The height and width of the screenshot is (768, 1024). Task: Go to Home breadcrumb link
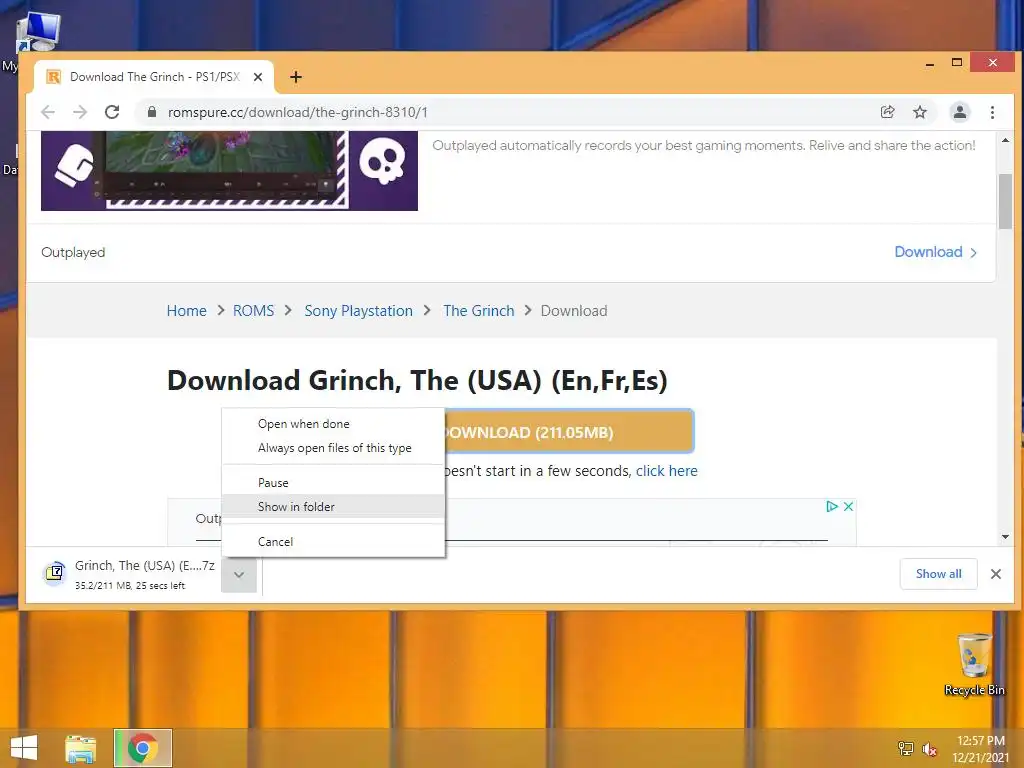187,311
